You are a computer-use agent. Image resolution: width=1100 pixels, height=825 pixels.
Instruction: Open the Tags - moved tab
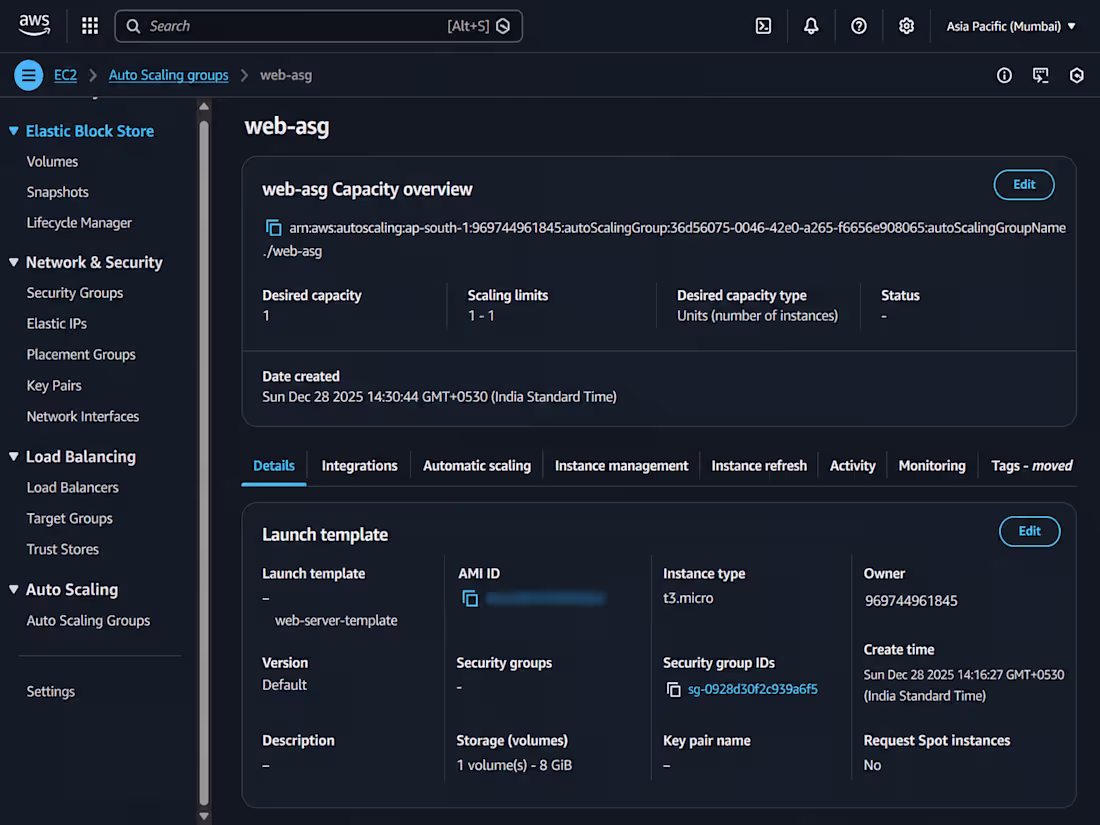coord(1031,466)
